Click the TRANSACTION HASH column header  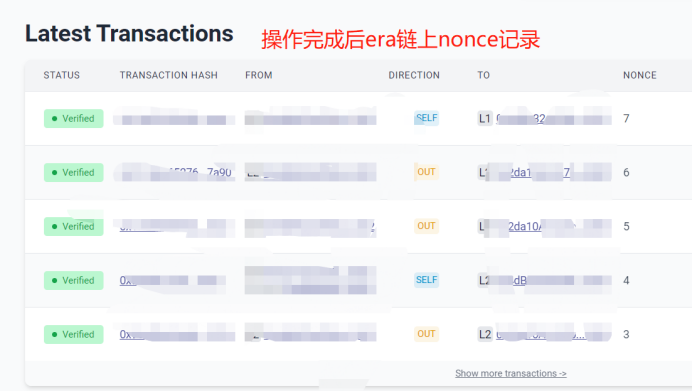coord(169,75)
